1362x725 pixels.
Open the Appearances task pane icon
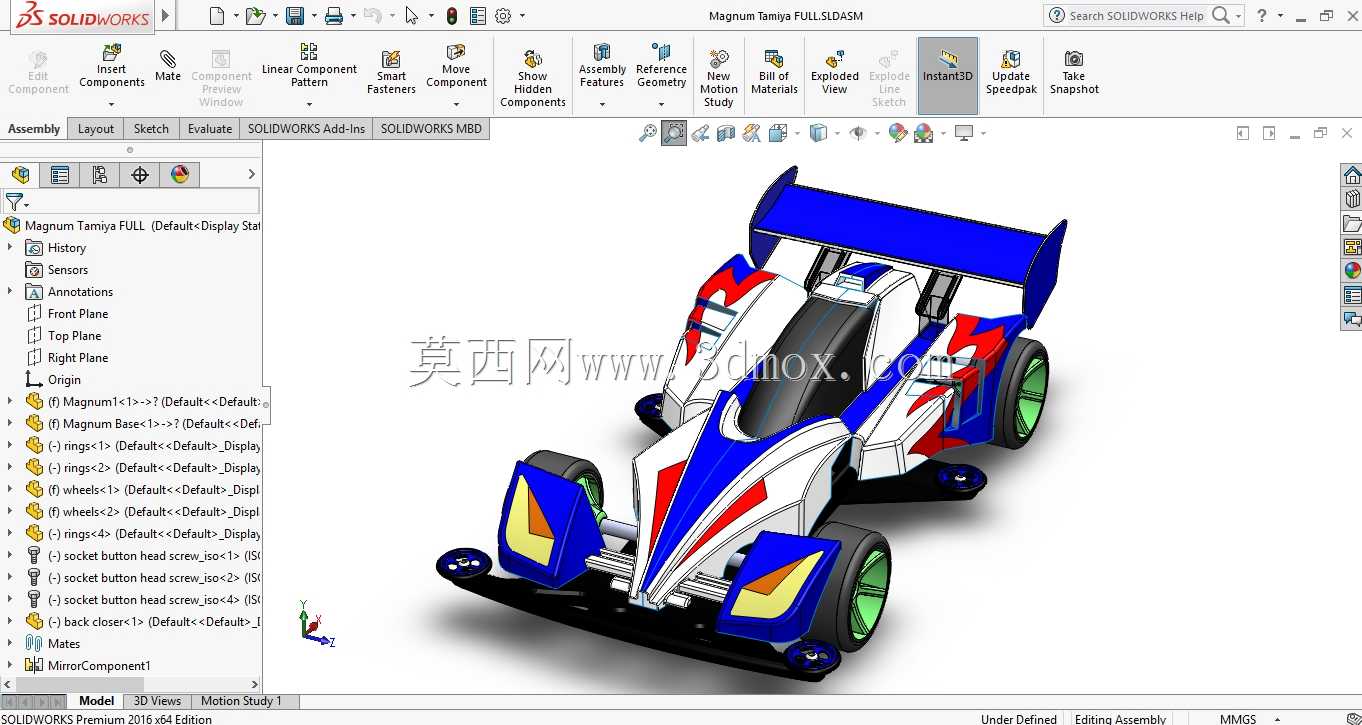[1352, 271]
